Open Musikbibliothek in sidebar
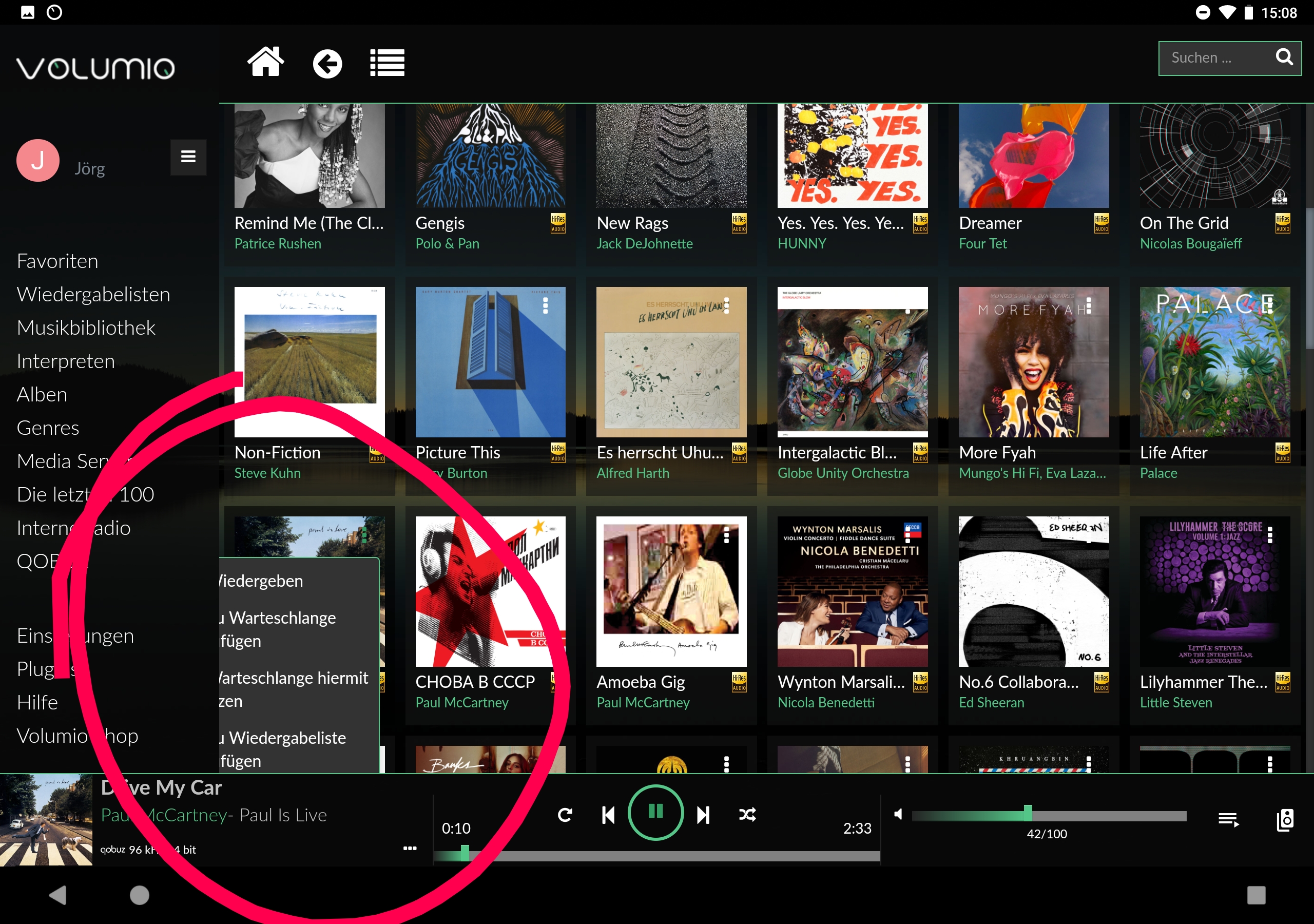 pyautogui.click(x=86, y=328)
